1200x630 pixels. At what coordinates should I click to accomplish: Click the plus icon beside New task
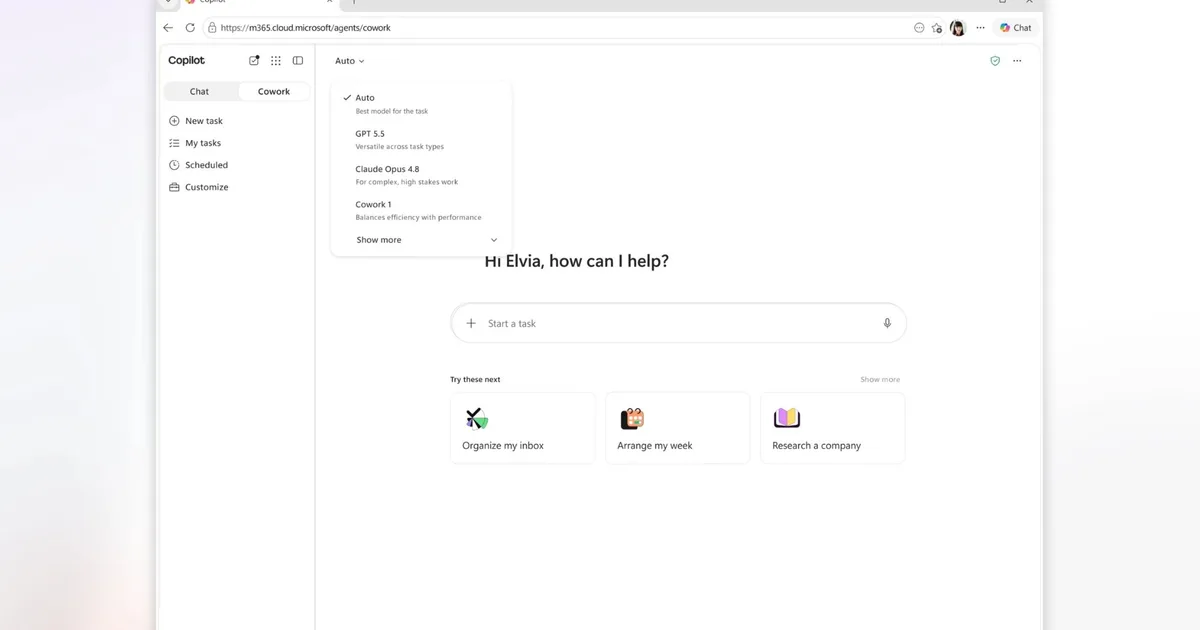point(174,121)
